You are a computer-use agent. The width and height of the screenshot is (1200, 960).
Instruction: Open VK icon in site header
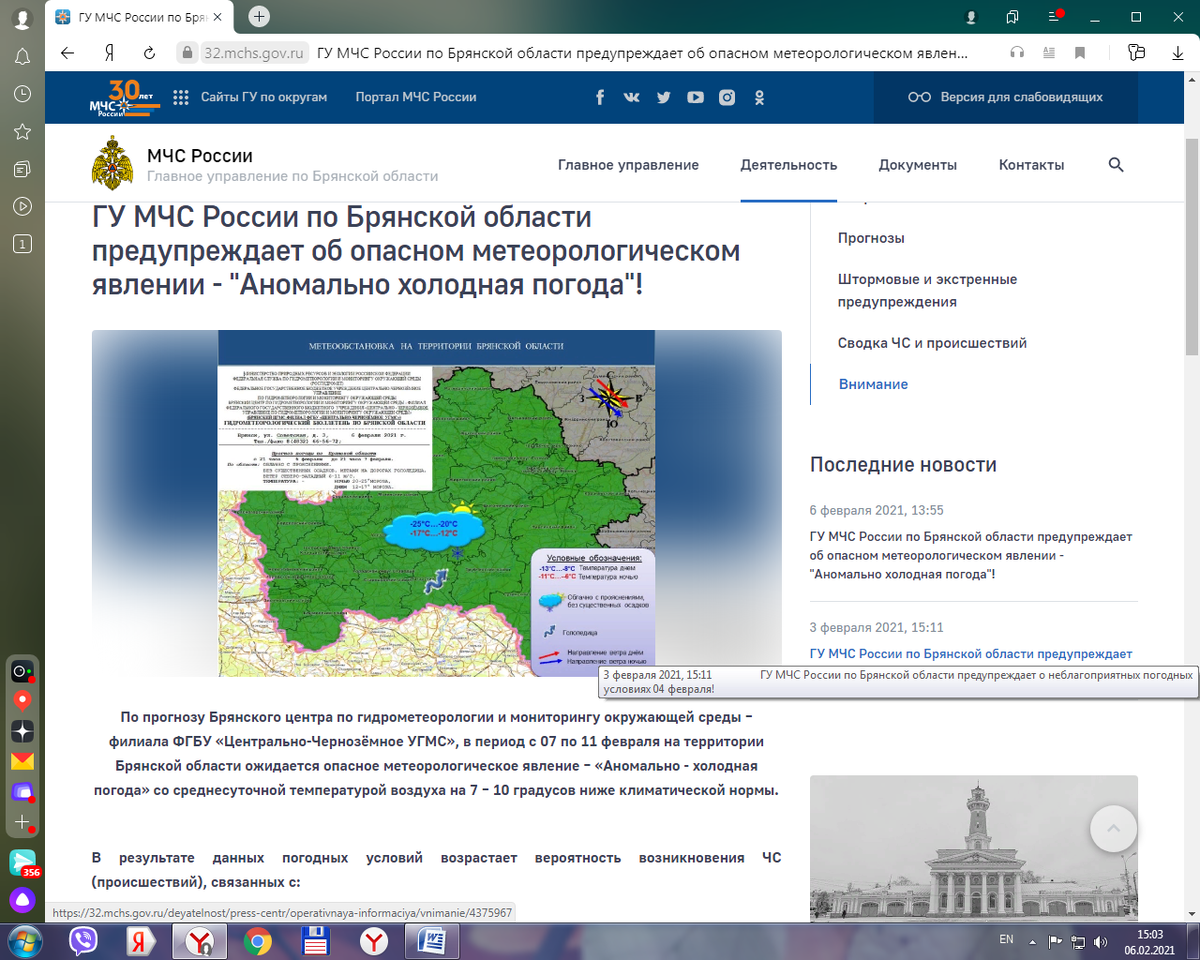point(632,97)
